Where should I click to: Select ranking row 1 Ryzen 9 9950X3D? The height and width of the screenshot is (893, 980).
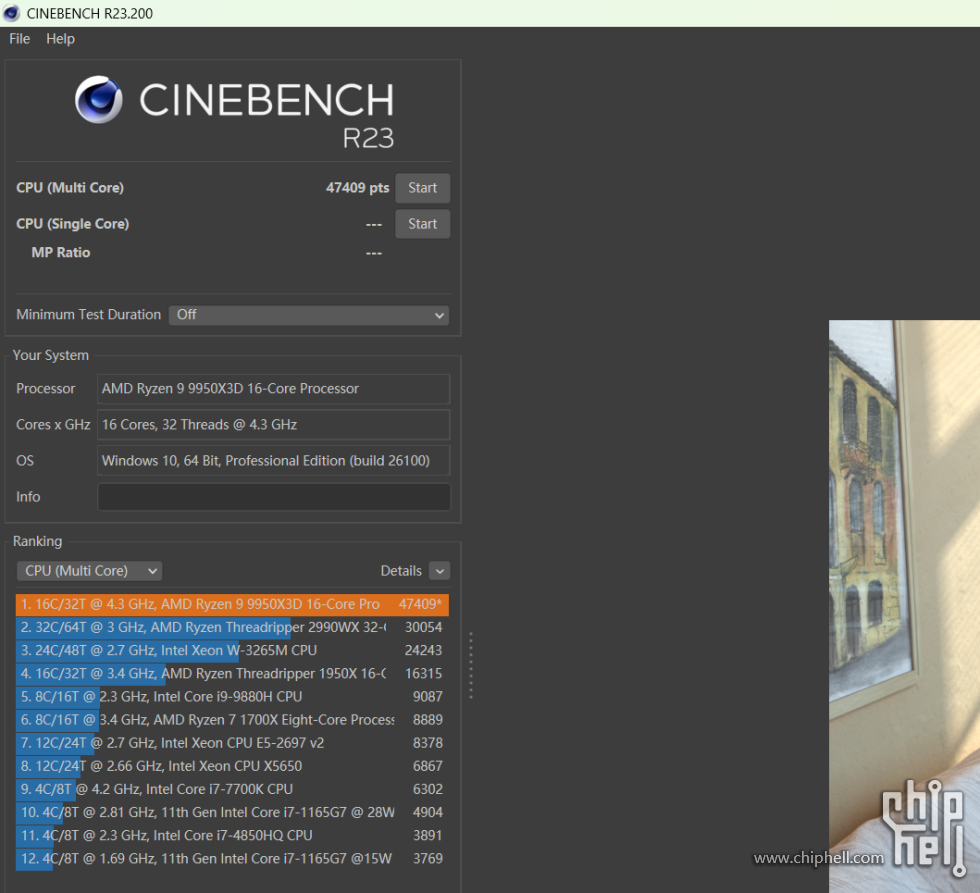coord(232,604)
